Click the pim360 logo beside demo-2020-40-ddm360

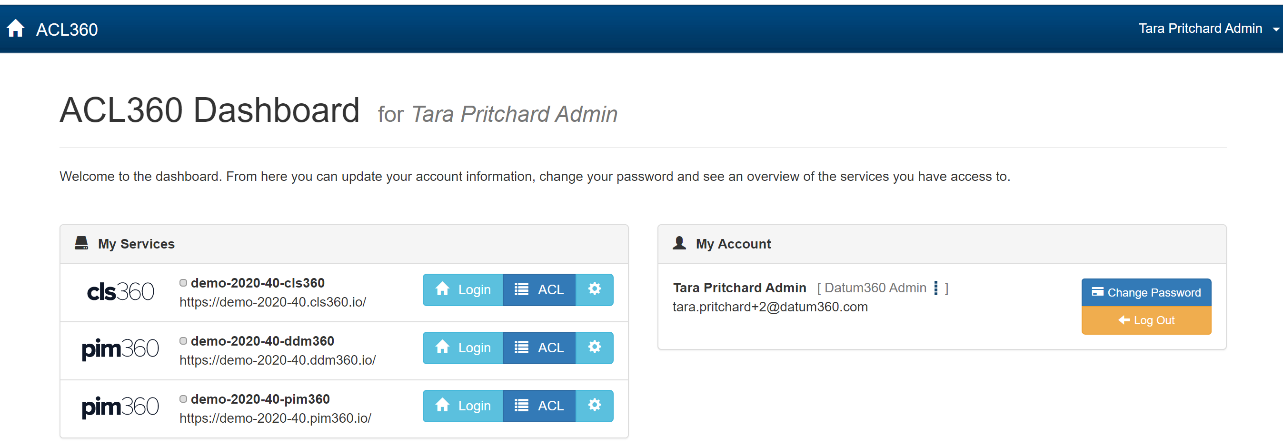click(x=120, y=349)
